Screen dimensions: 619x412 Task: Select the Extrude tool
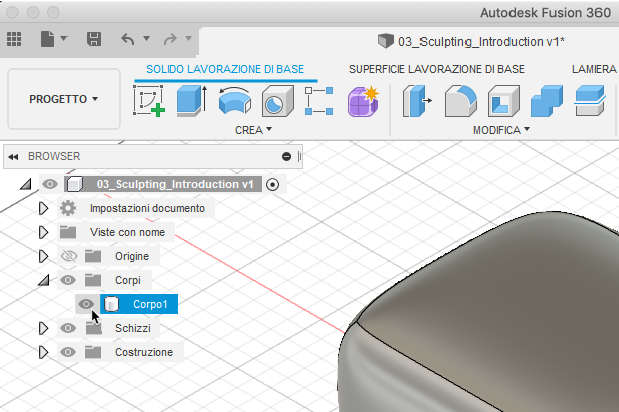click(x=192, y=101)
